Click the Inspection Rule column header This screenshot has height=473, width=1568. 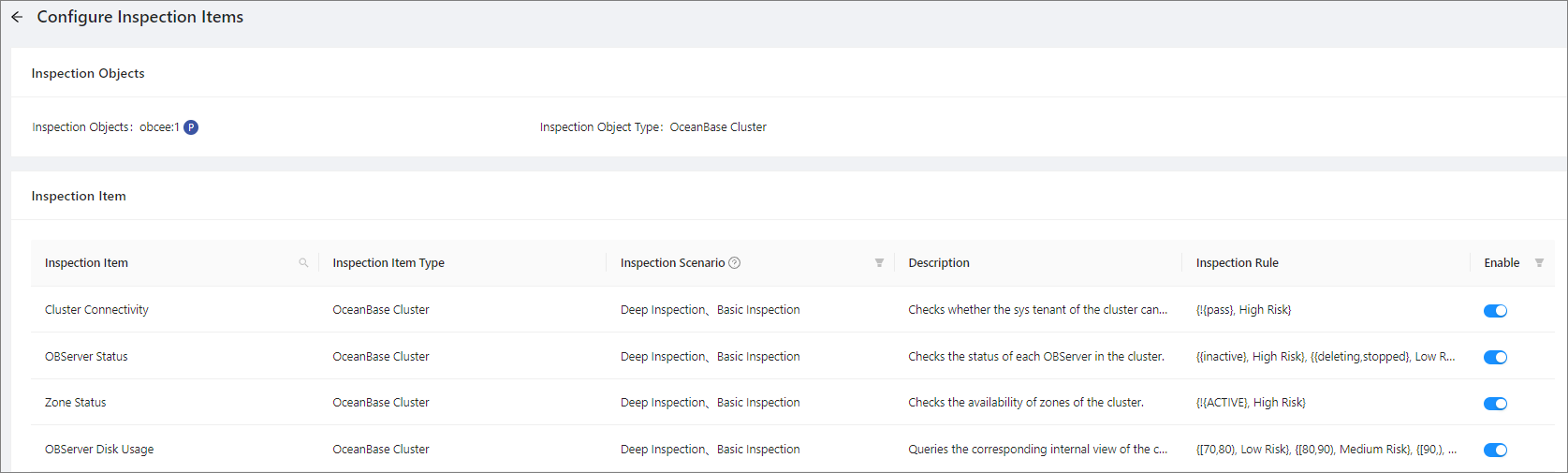click(x=1237, y=263)
